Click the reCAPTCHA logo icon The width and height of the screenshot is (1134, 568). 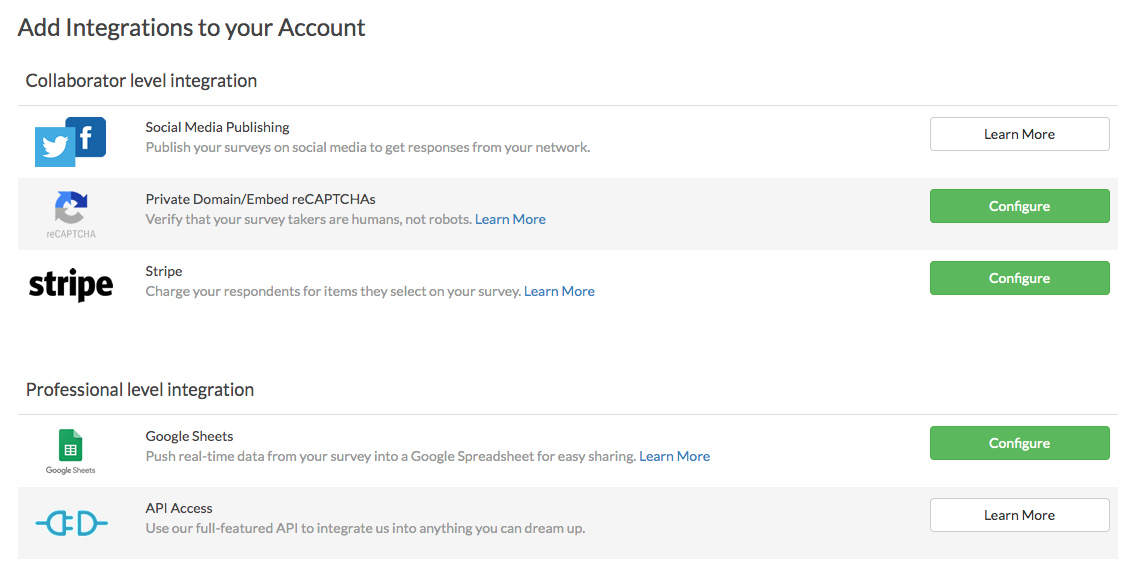(70, 209)
